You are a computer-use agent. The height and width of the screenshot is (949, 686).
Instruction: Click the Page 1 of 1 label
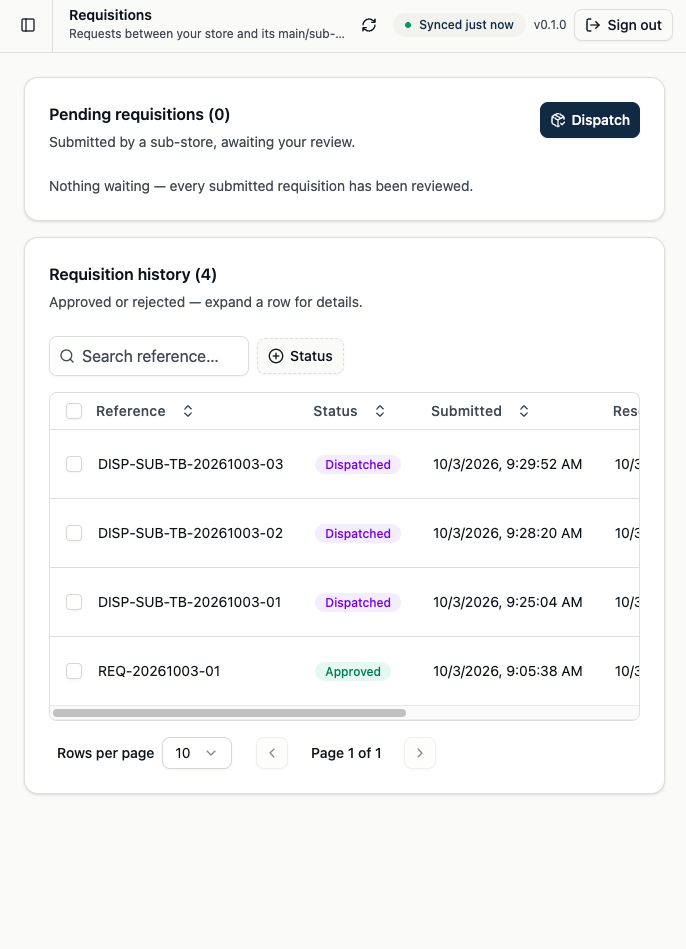pos(346,753)
